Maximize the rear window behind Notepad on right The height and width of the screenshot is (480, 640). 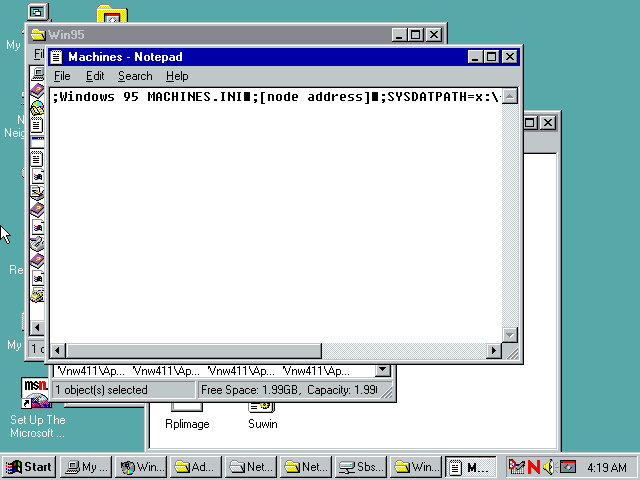tap(531, 122)
